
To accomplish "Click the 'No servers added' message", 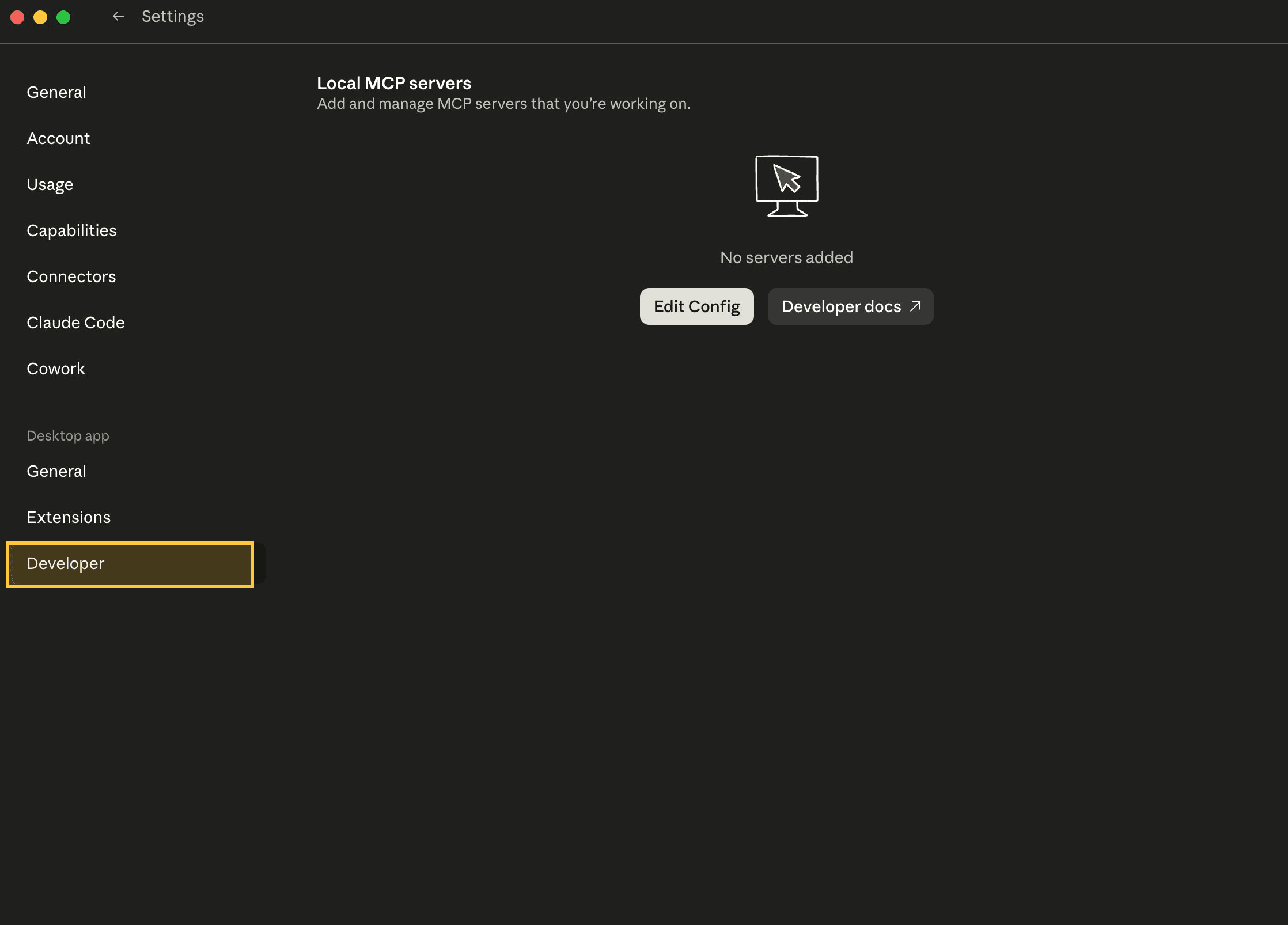I will click(786, 257).
